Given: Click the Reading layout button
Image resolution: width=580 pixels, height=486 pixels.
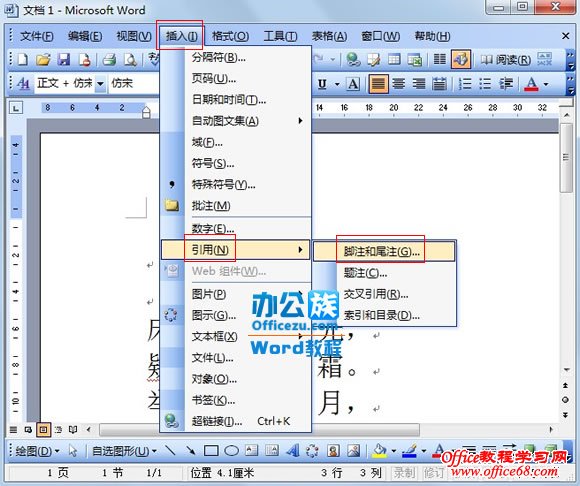Looking at the screenshot, I should coord(505,60).
